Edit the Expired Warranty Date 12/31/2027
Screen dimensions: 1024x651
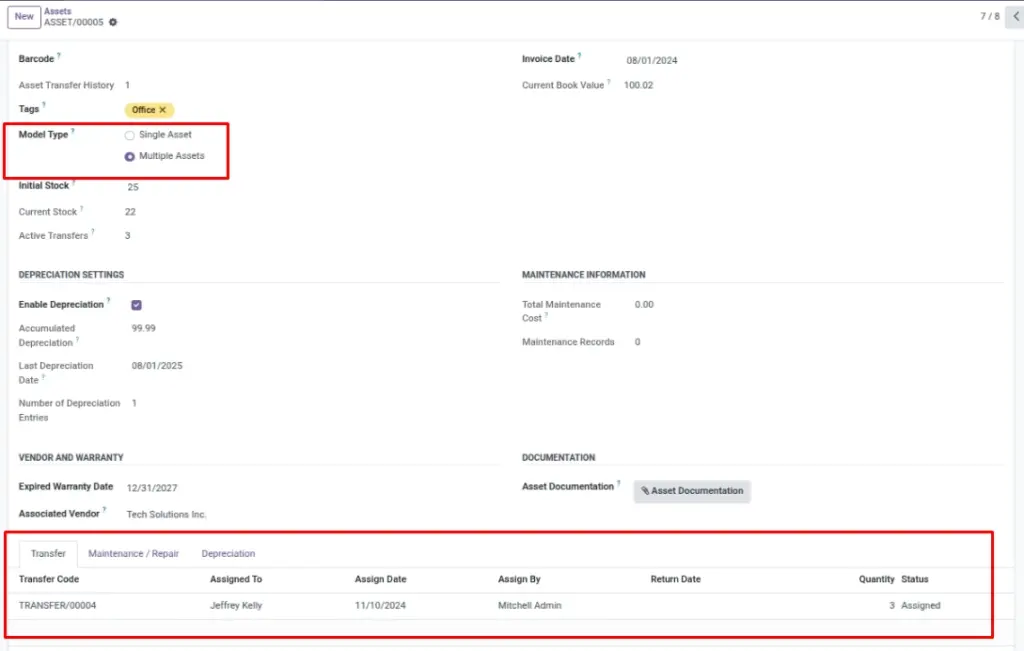tap(152, 488)
